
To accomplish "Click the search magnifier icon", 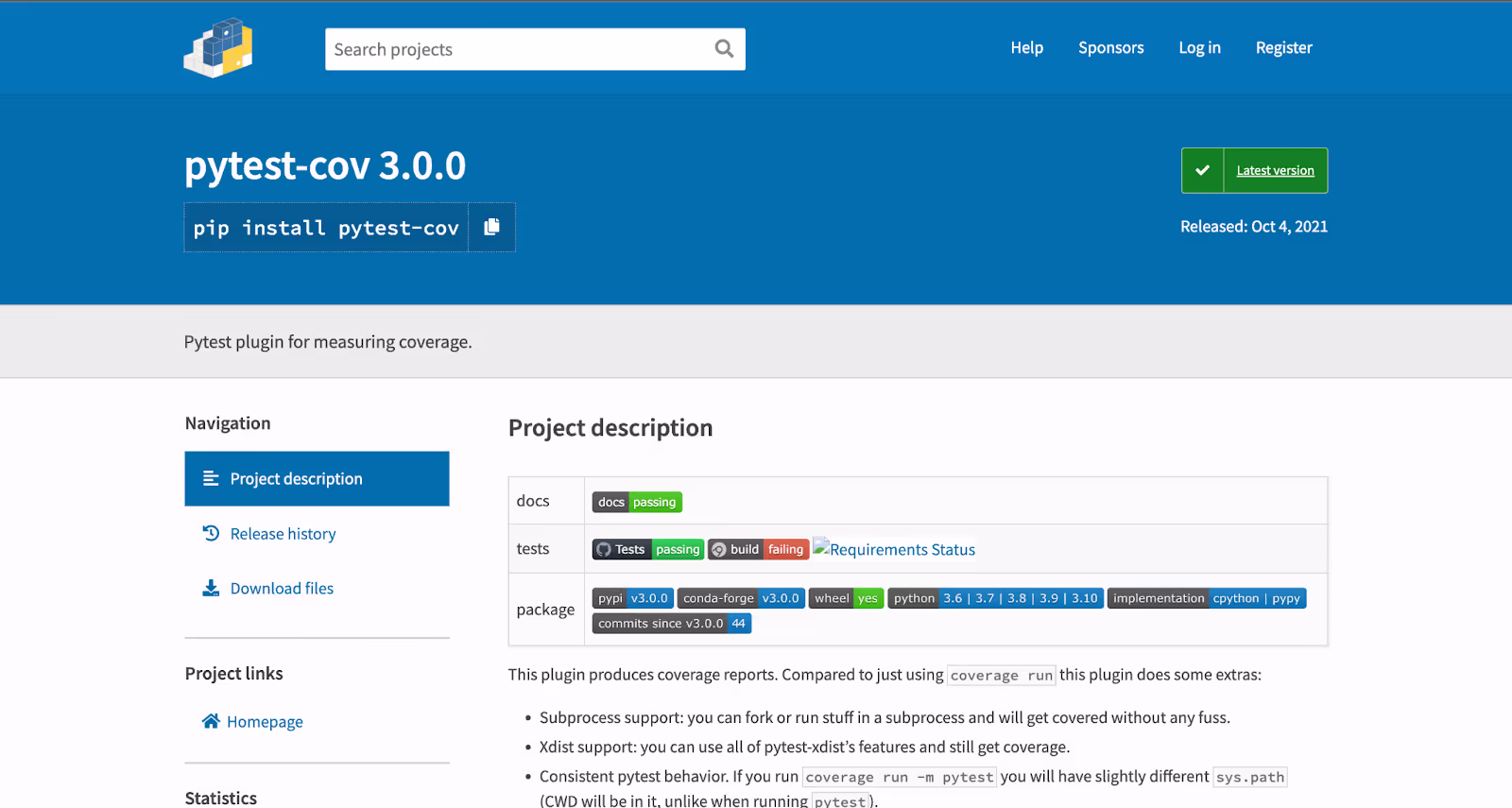I will click(x=724, y=49).
